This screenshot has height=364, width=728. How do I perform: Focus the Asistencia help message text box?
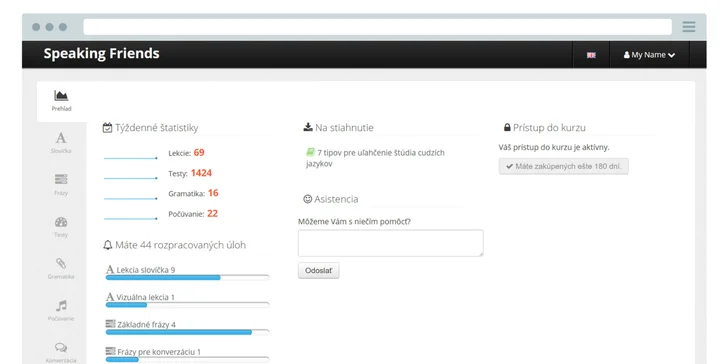tap(390, 243)
